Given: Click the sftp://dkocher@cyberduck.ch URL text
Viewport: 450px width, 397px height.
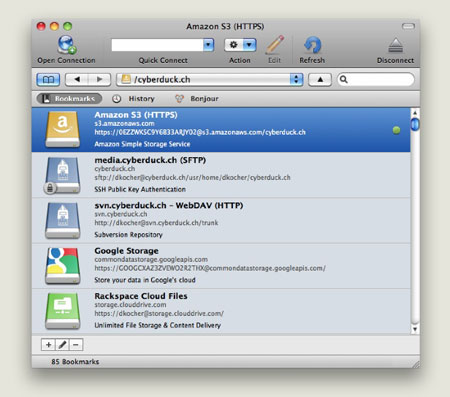Looking at the screenshot, I should [x=192, y=178].
